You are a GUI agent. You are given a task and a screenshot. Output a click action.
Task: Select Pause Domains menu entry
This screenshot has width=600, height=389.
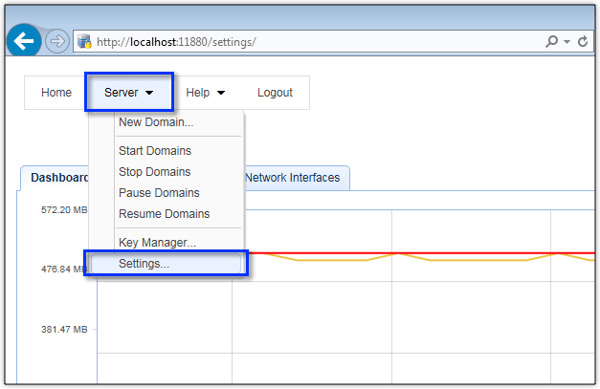159,193
